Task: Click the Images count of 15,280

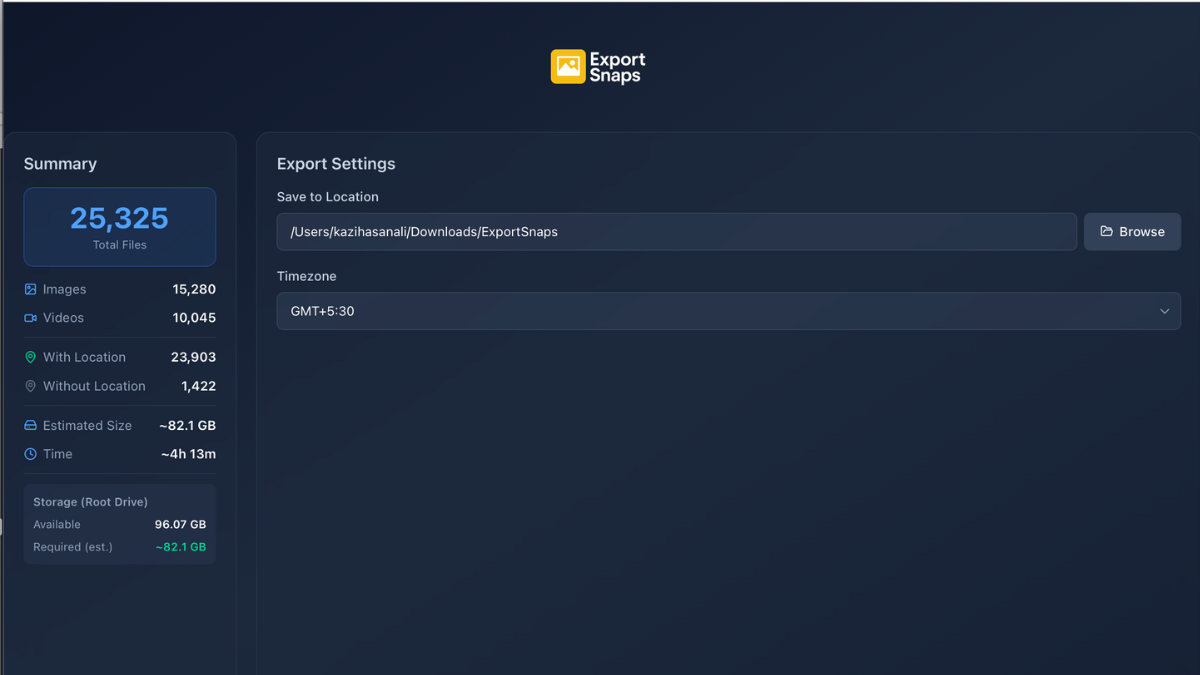Action: coord(193,289)
